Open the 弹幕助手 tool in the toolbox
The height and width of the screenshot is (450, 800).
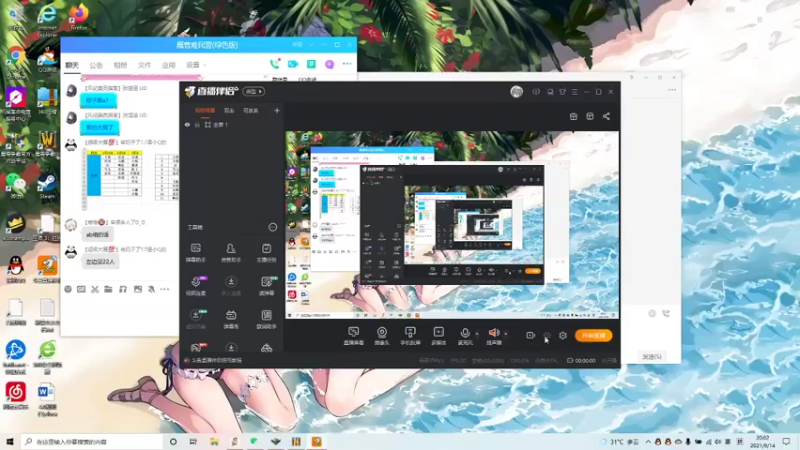[195, 253]
